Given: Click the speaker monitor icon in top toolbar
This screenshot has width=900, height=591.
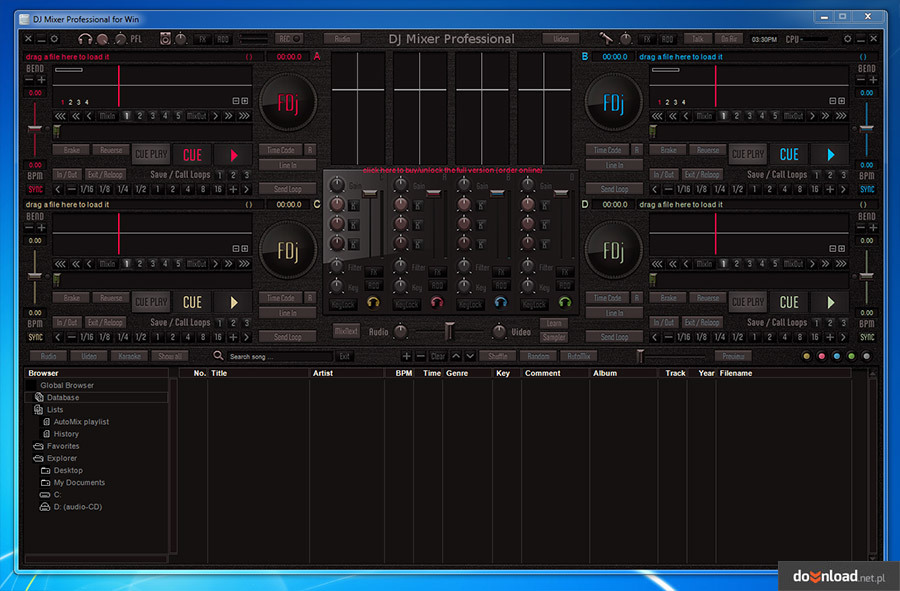Looking at the screenshot, I should (165, 38).
